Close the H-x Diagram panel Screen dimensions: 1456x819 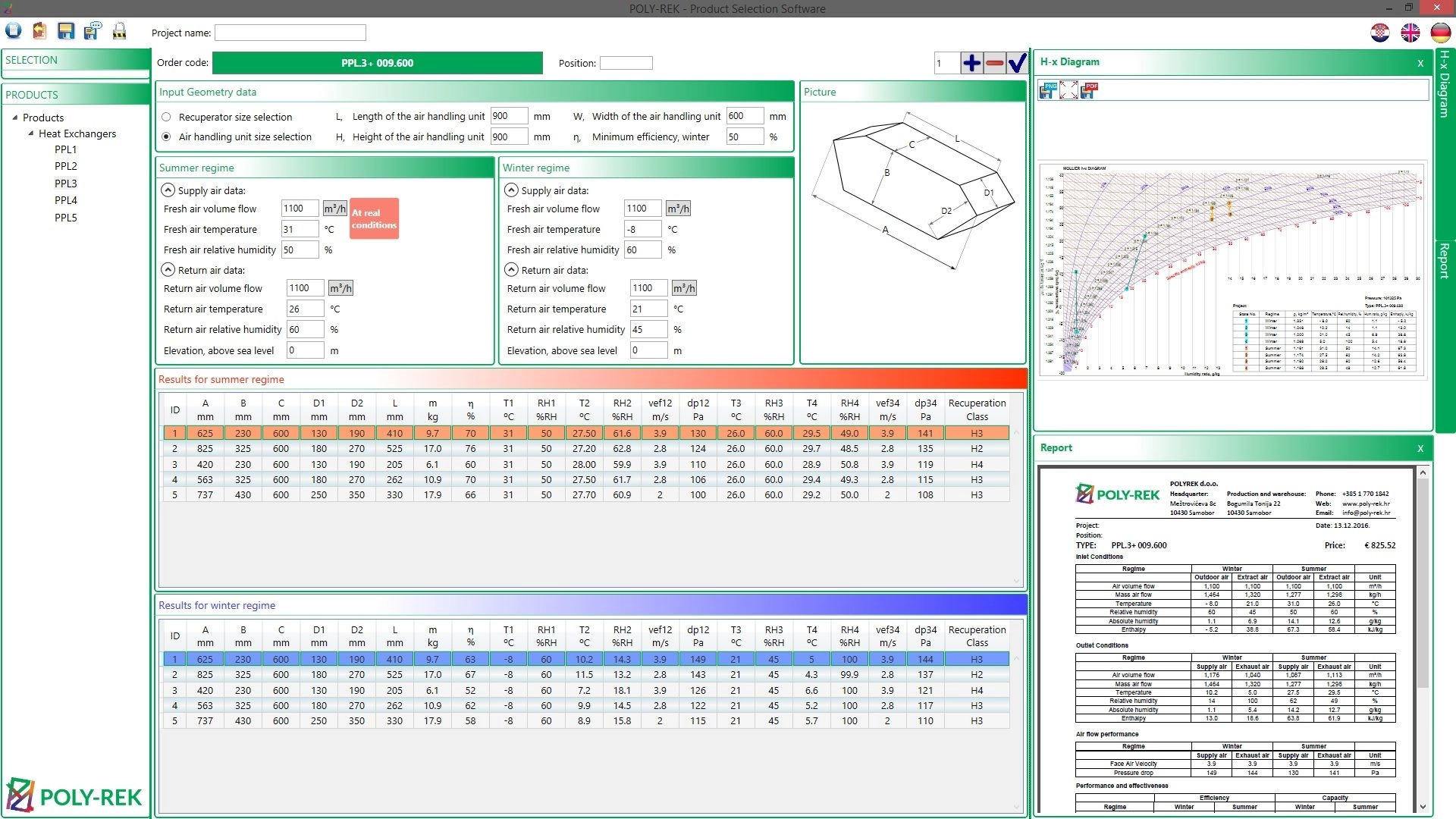coord(1420,64)
